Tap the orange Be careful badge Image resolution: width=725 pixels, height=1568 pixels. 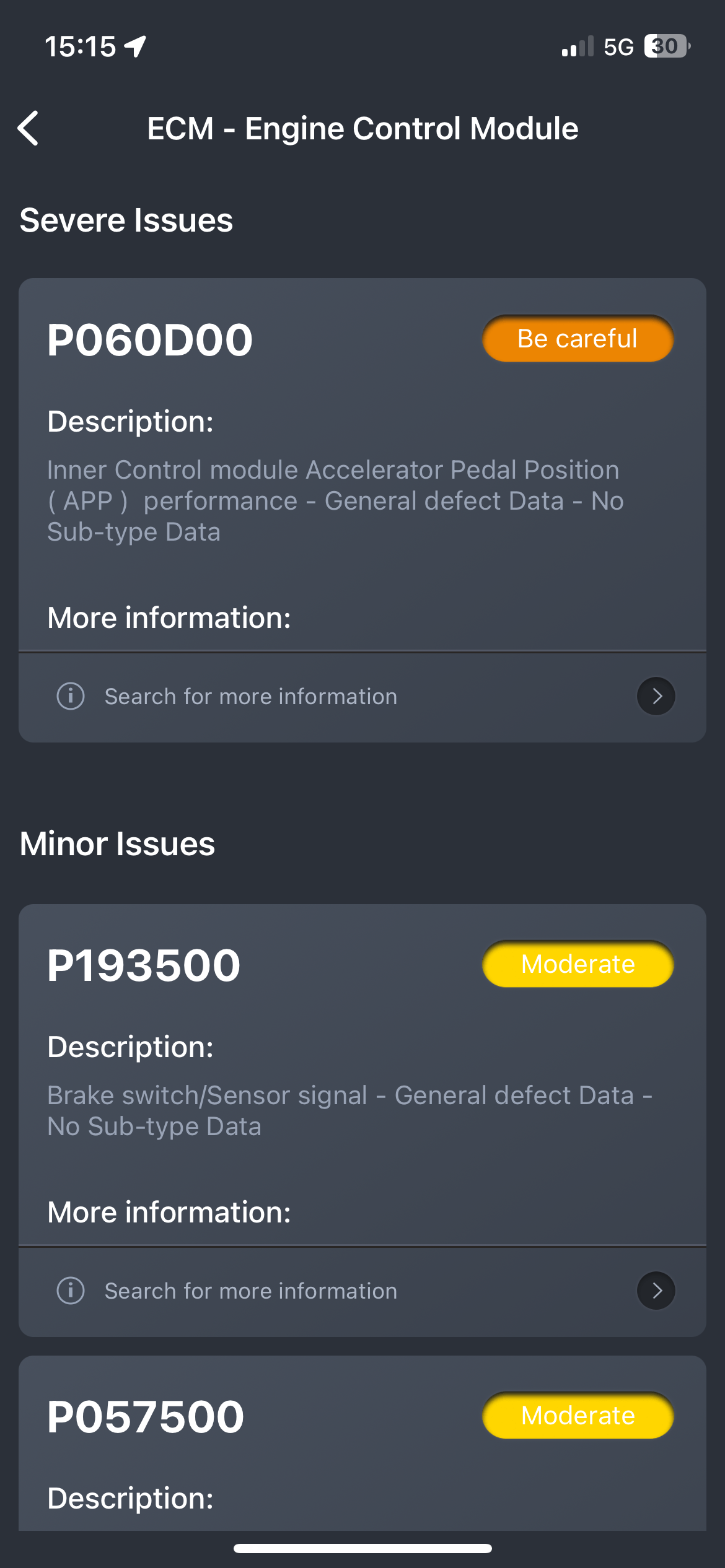[578, 339]
